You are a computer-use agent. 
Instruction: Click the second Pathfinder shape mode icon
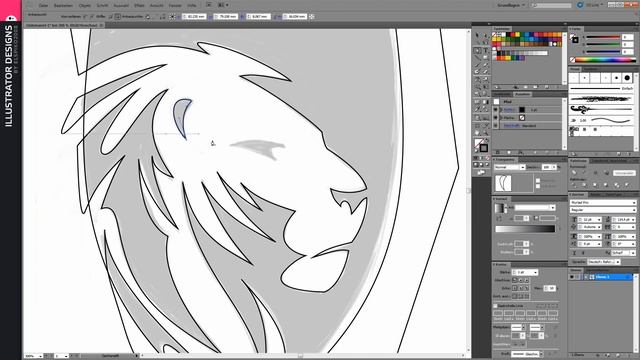point(585,173)
